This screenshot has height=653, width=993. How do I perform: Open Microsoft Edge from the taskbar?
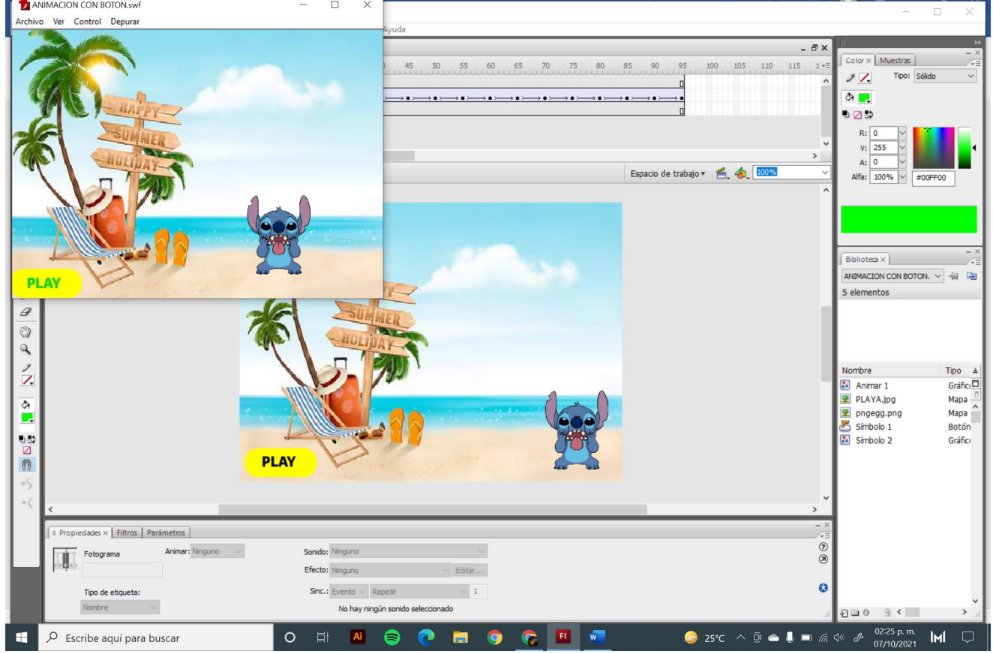coord(426,638)
